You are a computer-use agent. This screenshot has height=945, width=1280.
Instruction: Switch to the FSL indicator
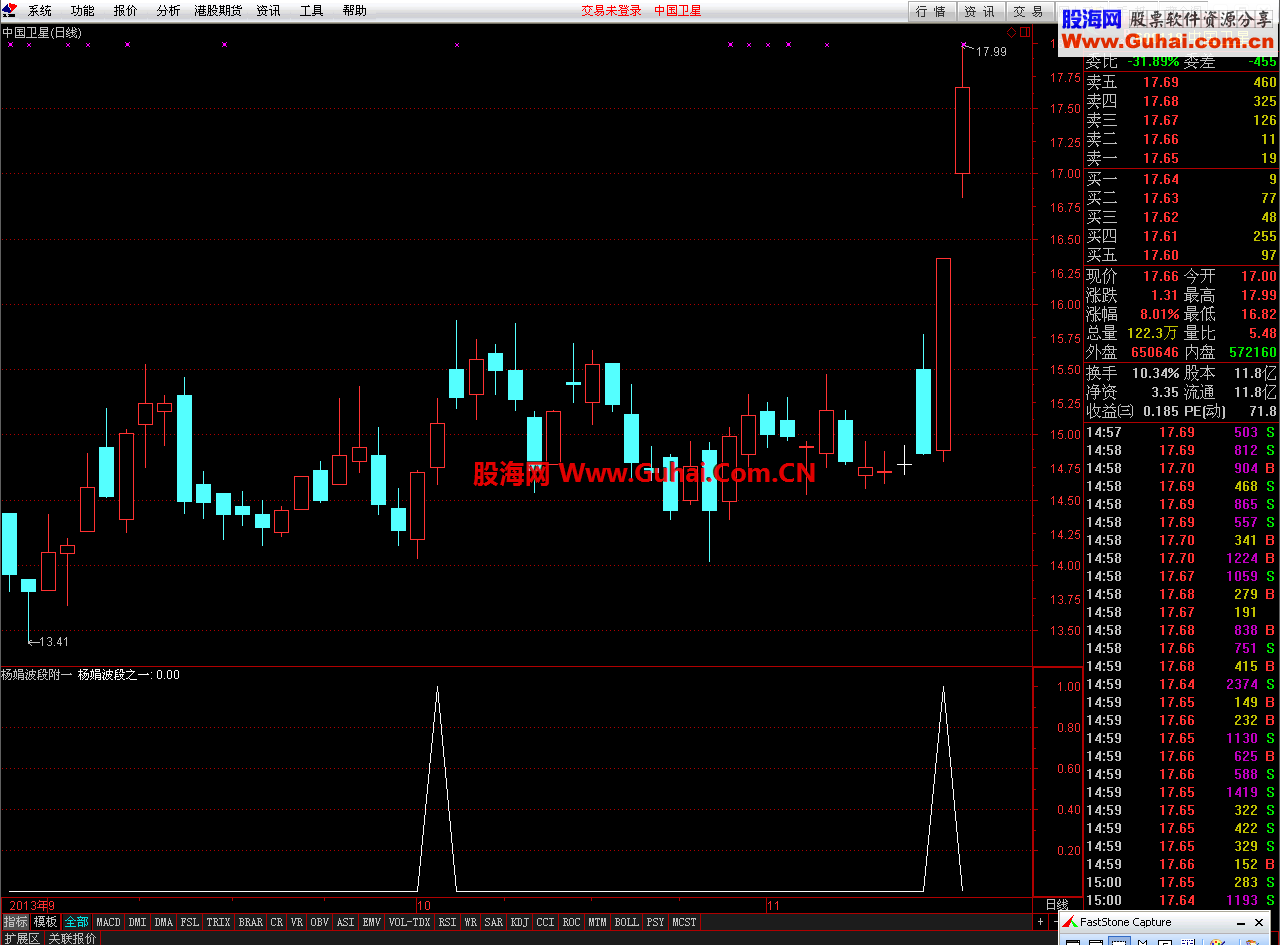(190, 922)
